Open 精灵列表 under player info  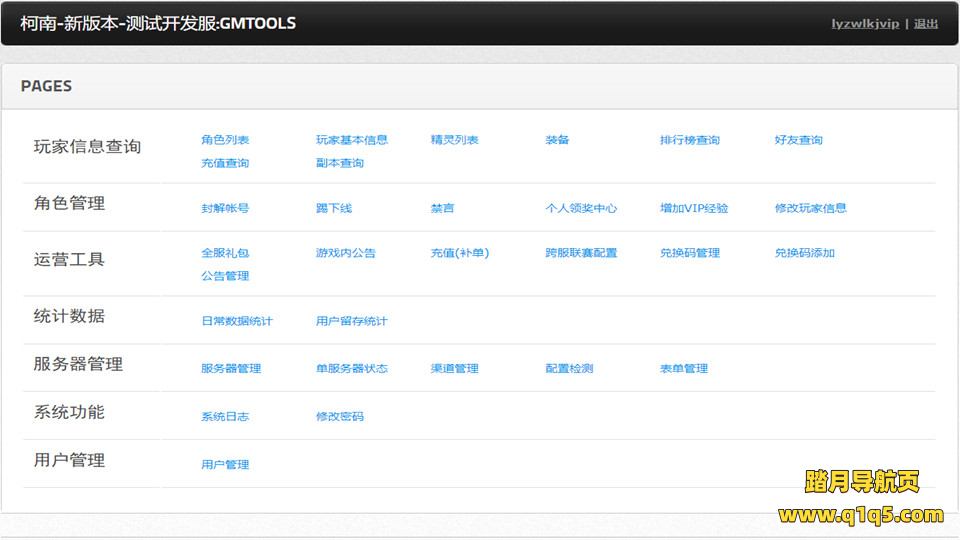(x=455, y=140)
